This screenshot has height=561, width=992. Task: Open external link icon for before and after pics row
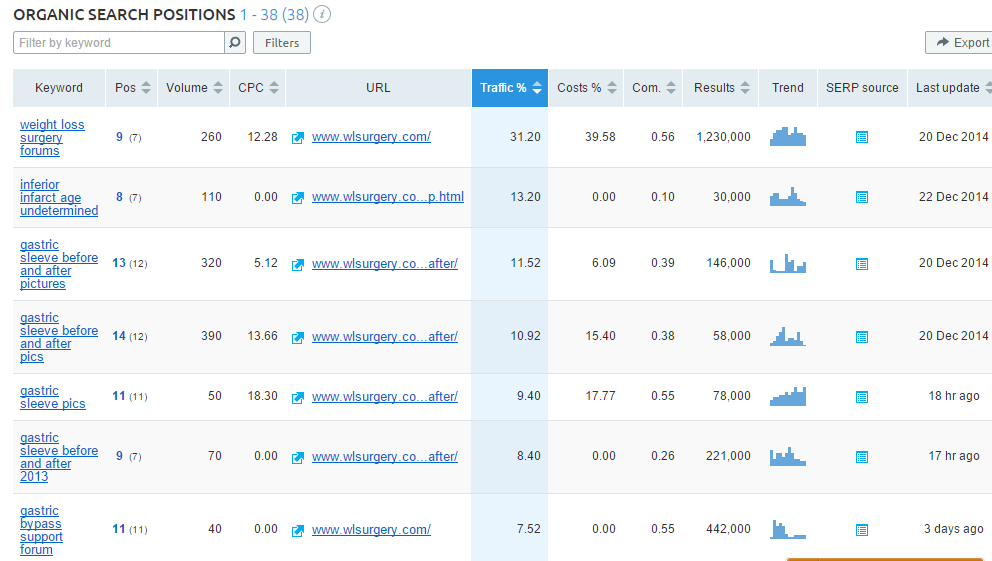297,338
